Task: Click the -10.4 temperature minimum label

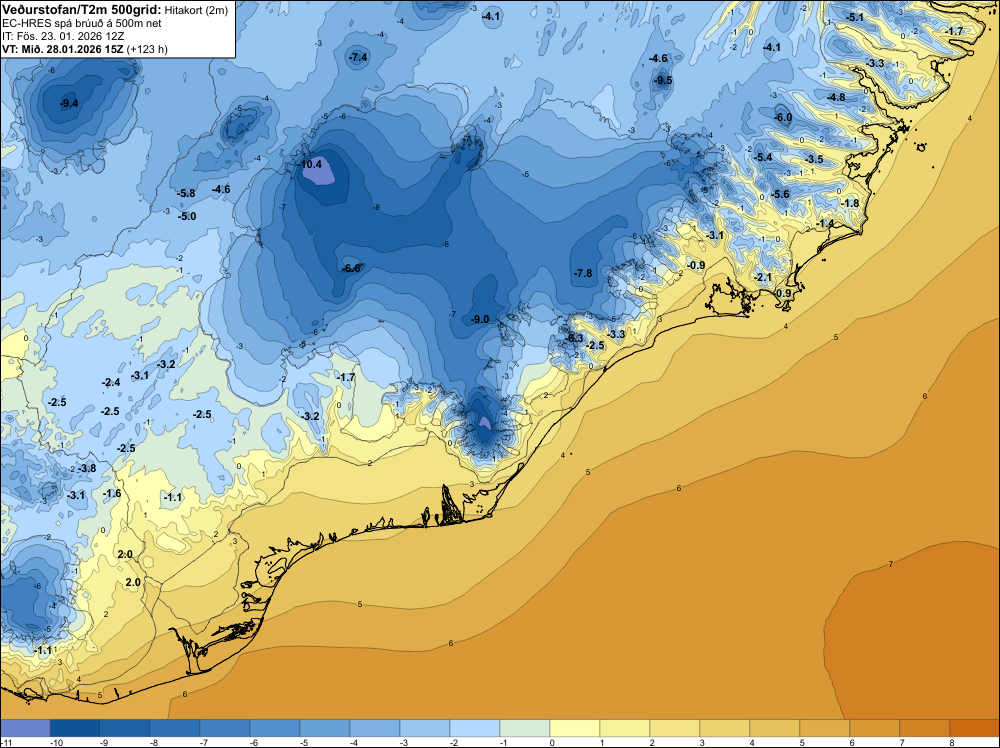Action: (x=311, y=164)
